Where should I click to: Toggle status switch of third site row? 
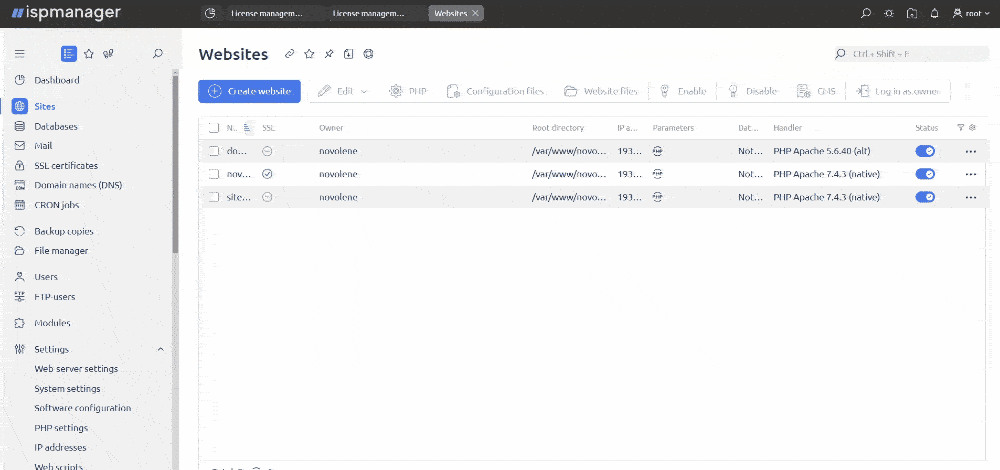(925, 197)
